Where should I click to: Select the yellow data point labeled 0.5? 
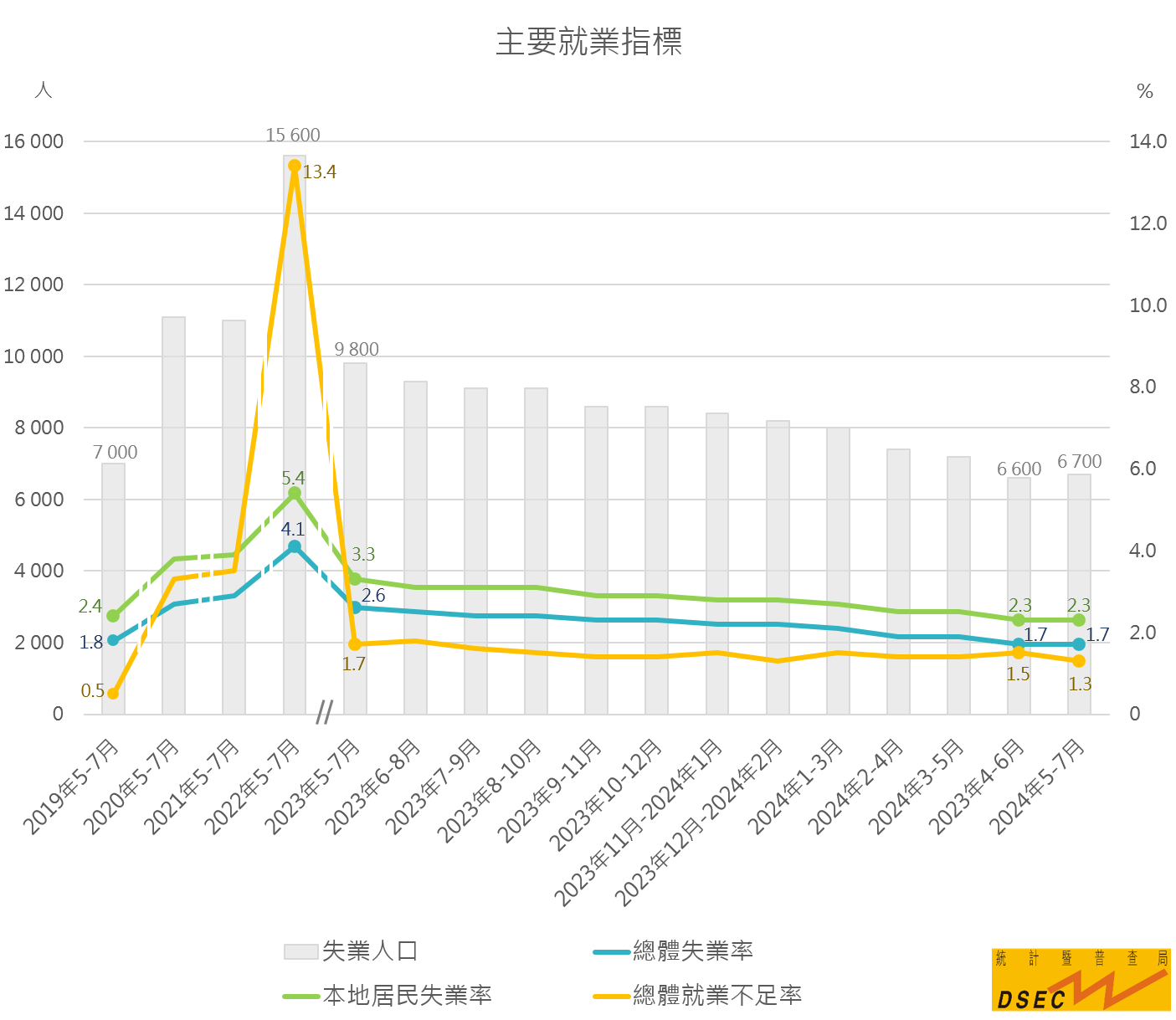(113, 693)
